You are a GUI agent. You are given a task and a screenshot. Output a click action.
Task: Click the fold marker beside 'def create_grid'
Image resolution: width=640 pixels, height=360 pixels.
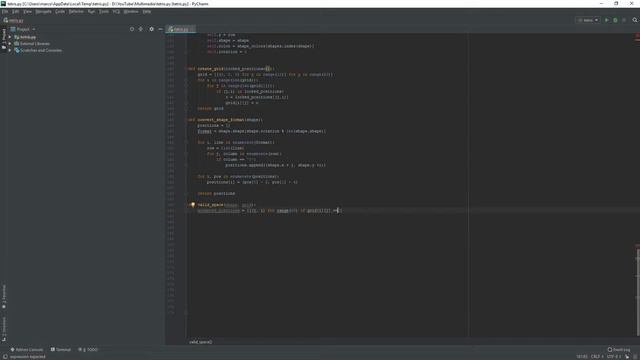click(186, 69)
